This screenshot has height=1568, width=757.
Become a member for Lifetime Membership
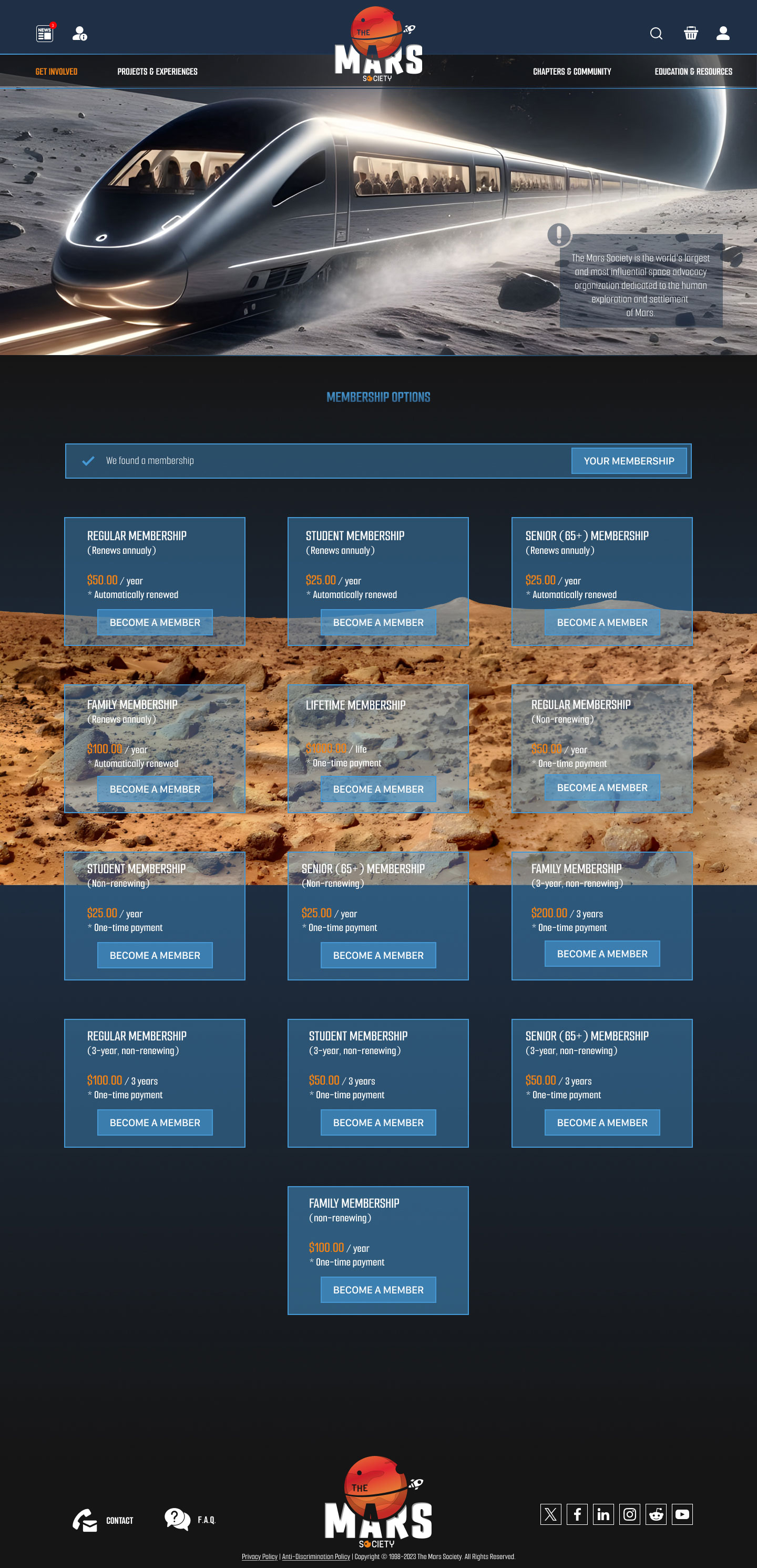coord(378,789)
